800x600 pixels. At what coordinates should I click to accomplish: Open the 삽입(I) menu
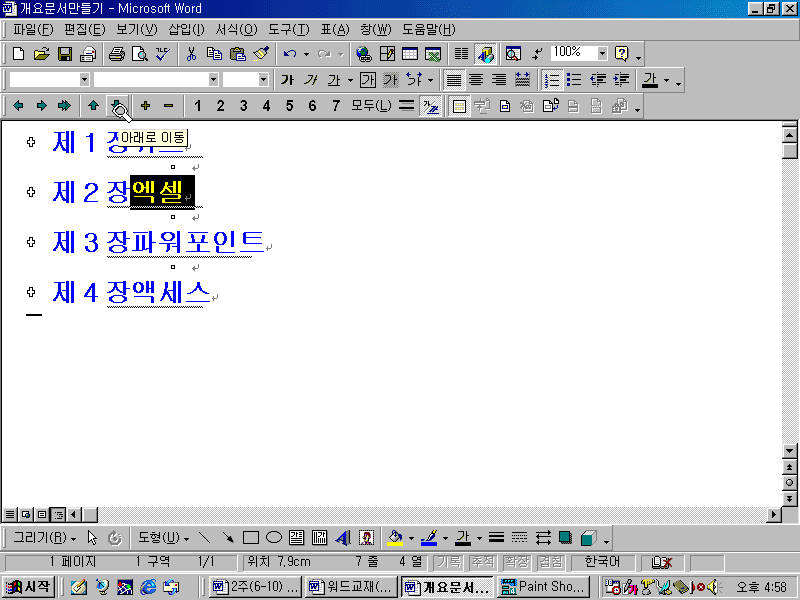click(187, 30)
